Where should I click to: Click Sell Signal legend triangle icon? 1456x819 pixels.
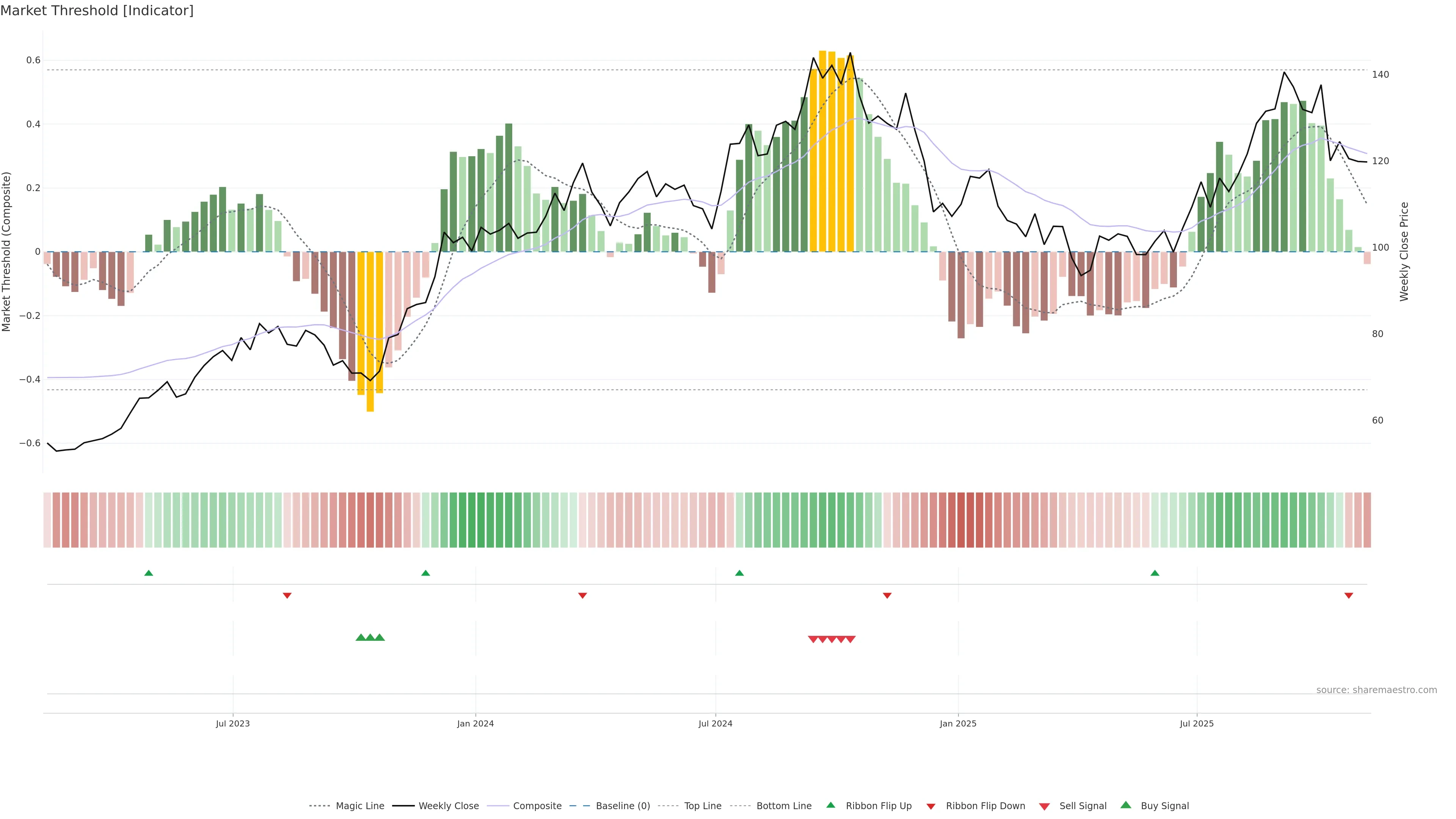[x=1045, y=806]
